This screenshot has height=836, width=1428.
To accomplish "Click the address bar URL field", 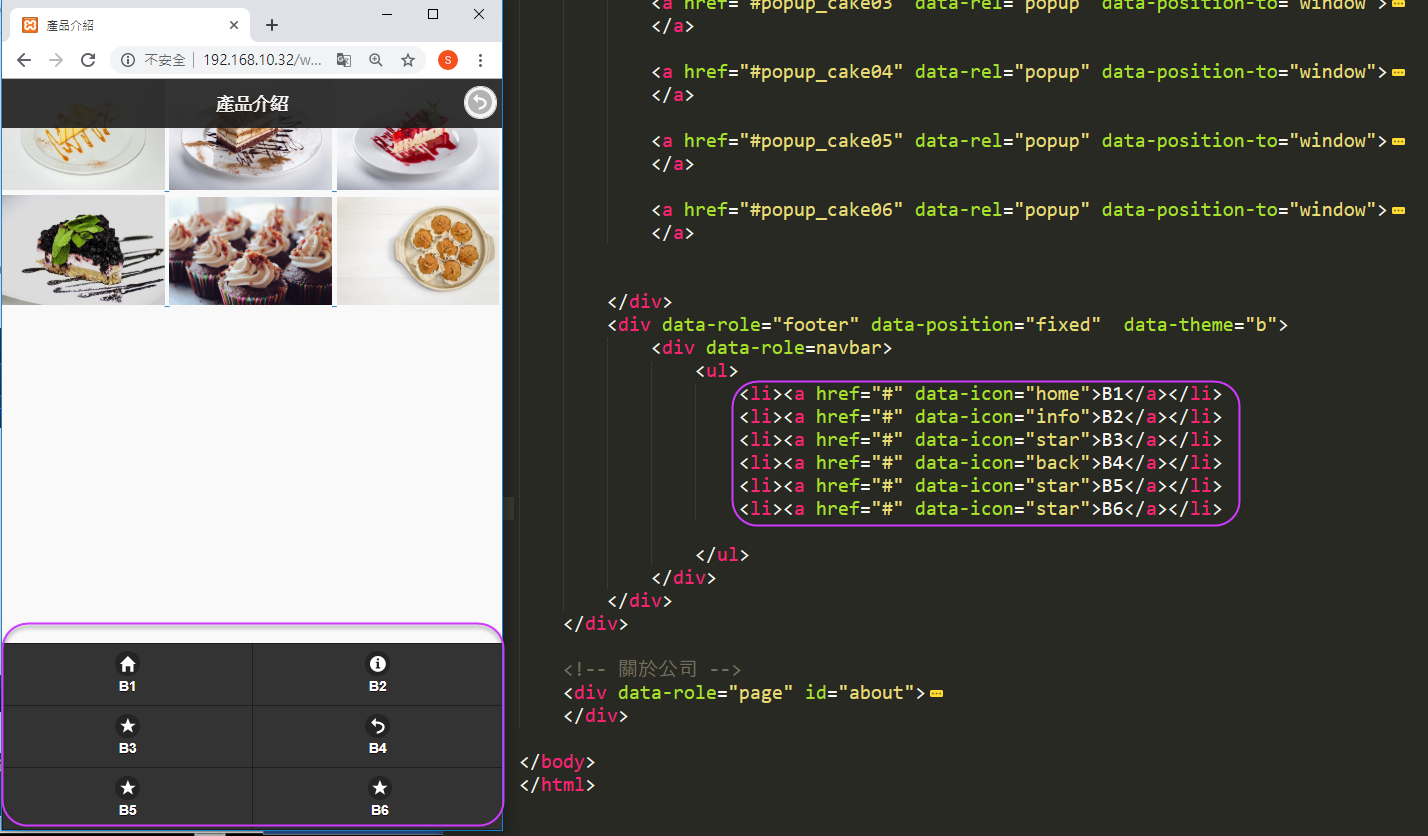I will [x=262, y=60].
